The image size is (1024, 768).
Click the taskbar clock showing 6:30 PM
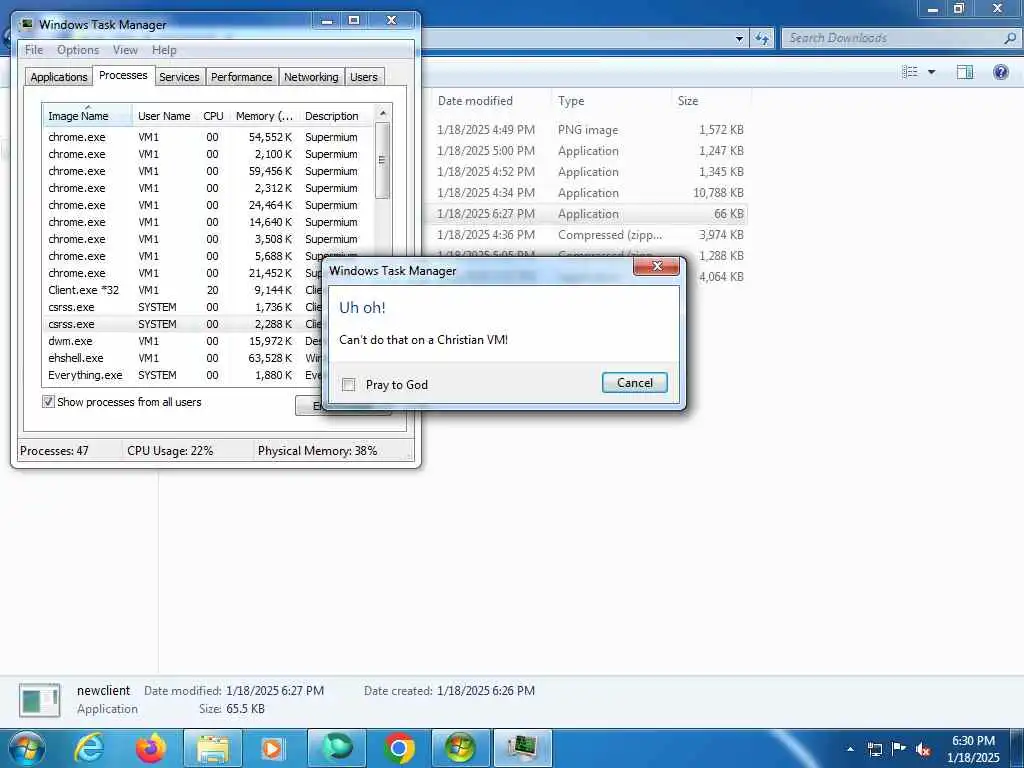[x=973, y=749]
